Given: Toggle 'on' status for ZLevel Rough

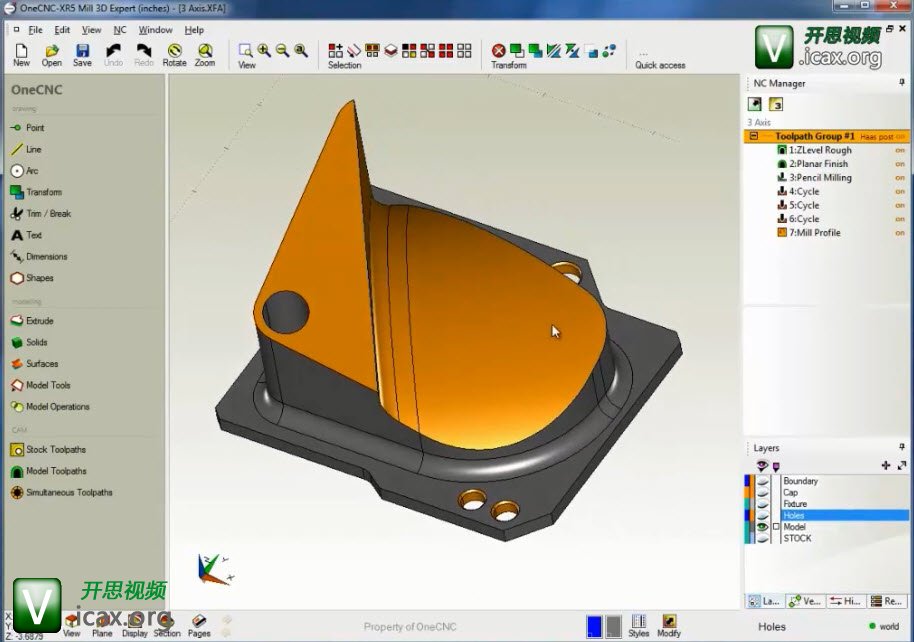Looking at the screenshot, I should pyautogui.click(x=900, y=150).
